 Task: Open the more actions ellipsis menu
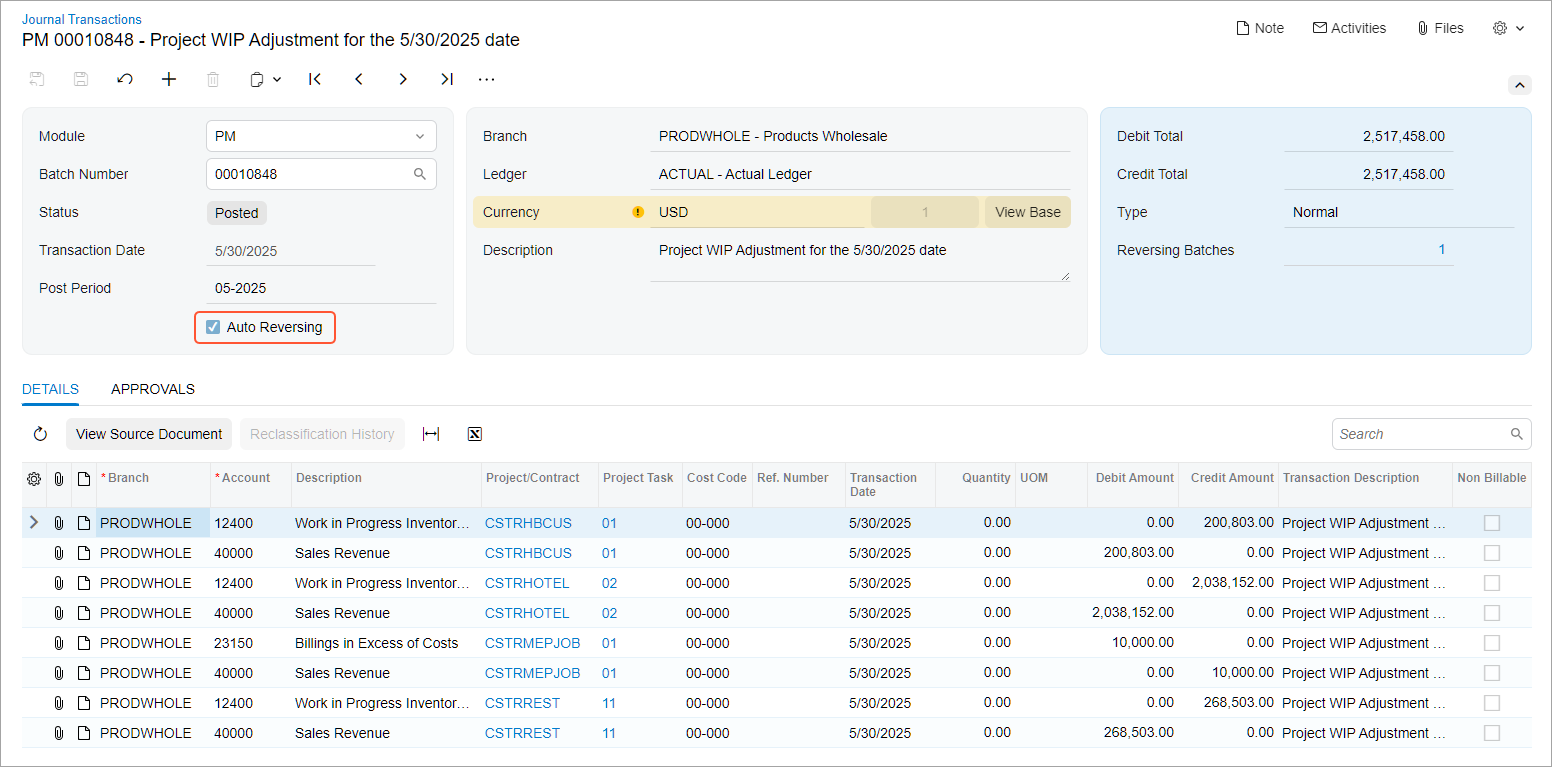point(486,79)
